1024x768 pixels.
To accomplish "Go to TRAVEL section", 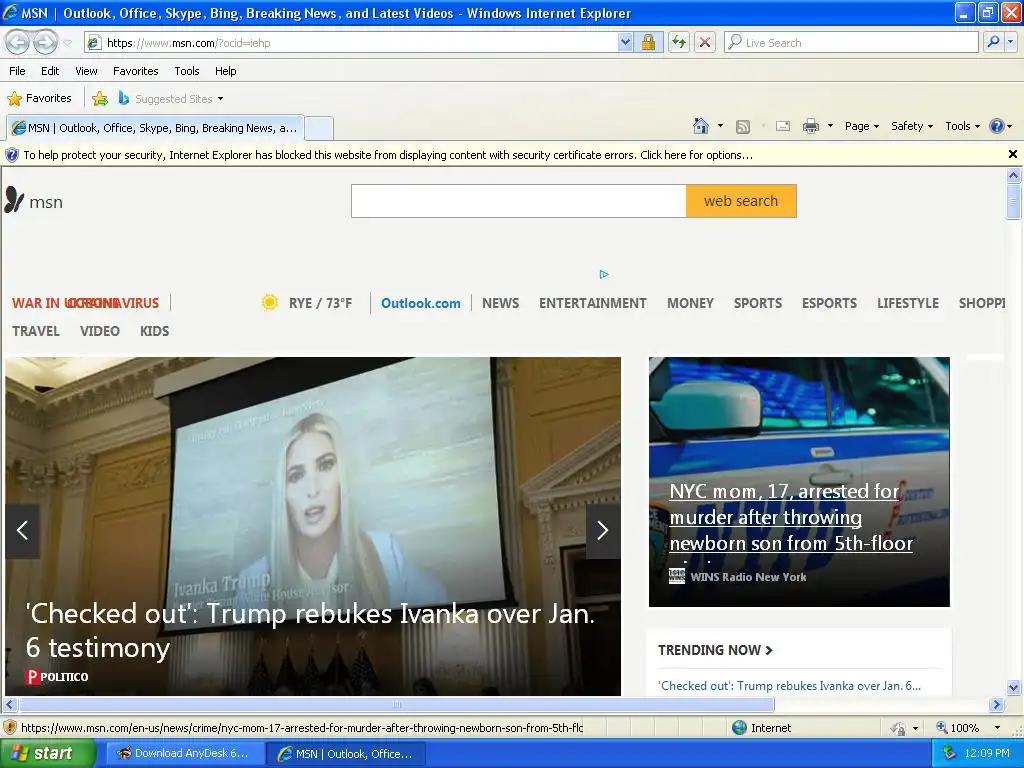I will coord(36,332).
